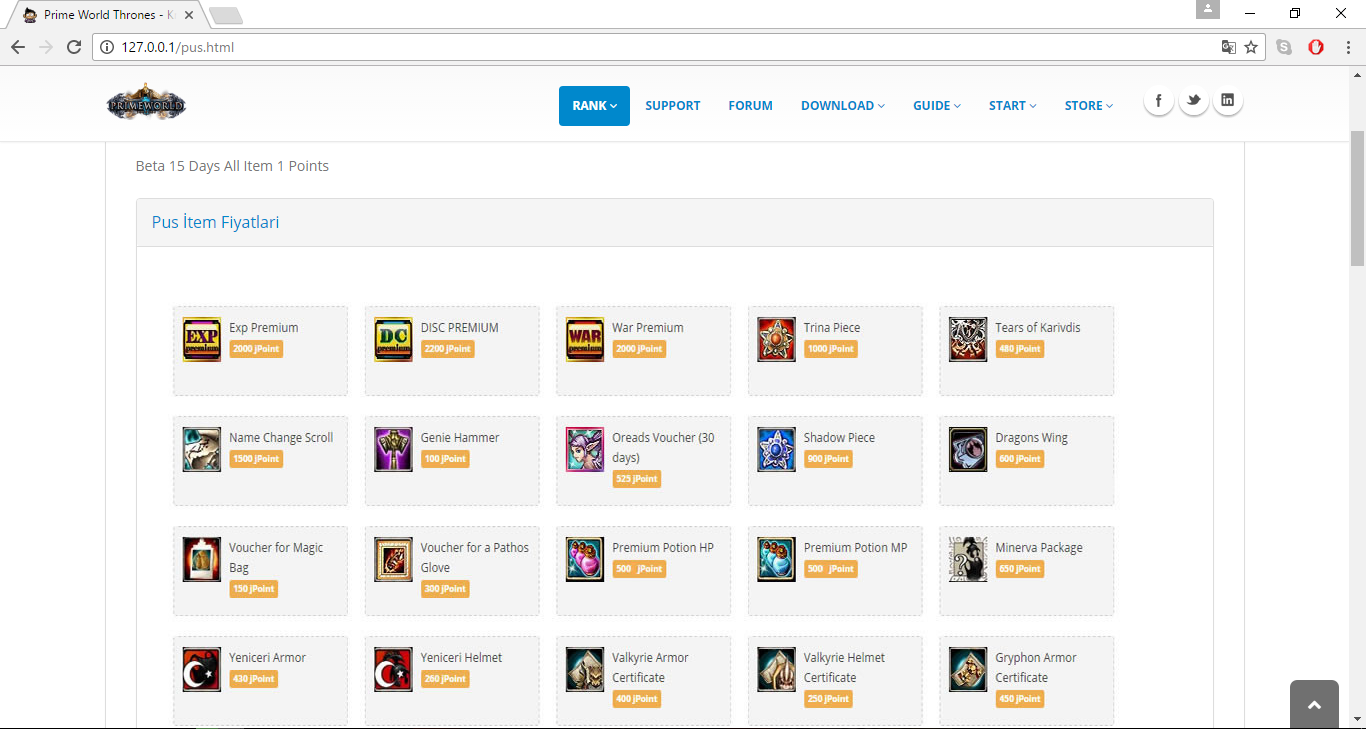
Task: Open the Twitter social link
Action: coord(1193,101)
